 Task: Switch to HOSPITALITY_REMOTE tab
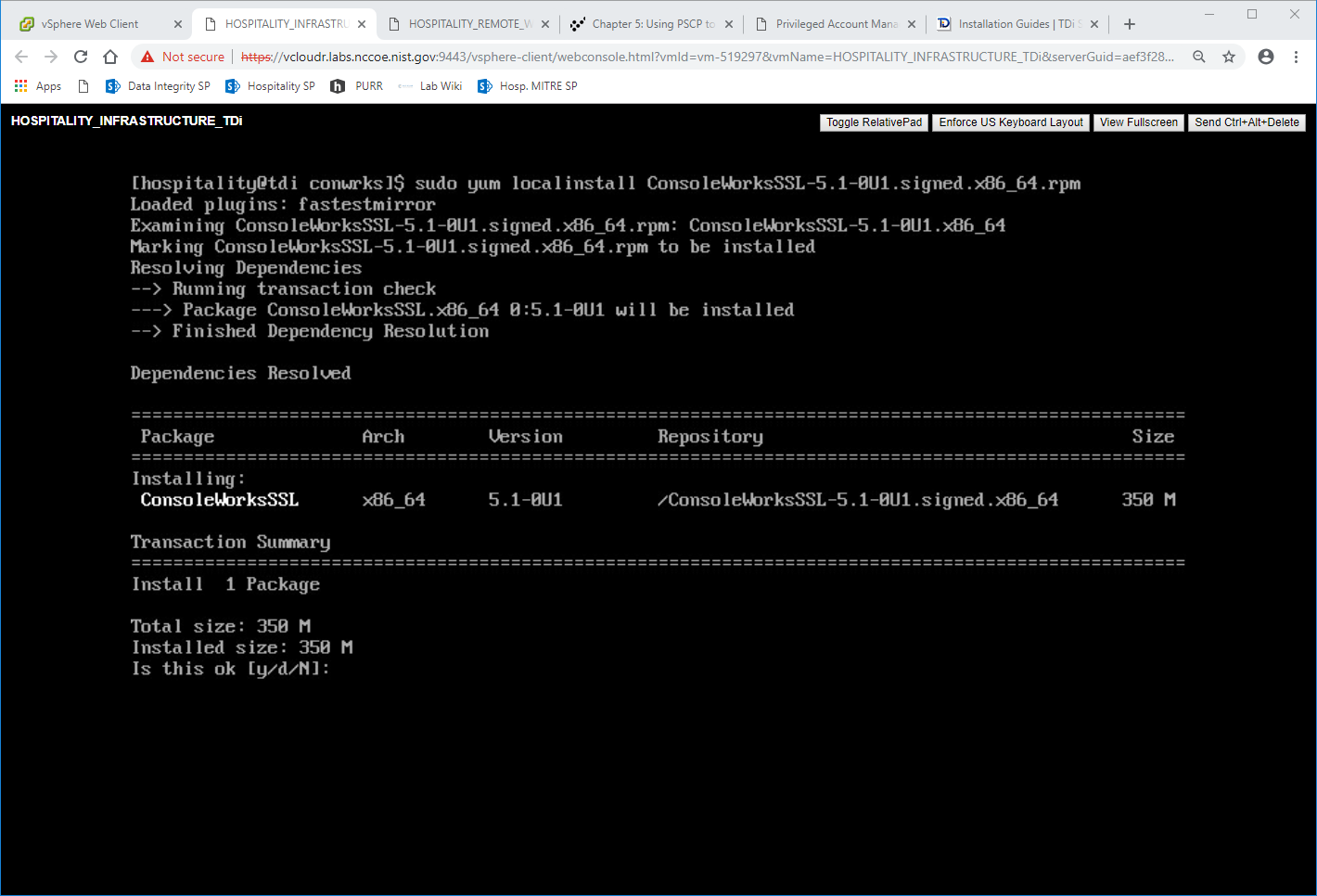[x=469, y=24]
